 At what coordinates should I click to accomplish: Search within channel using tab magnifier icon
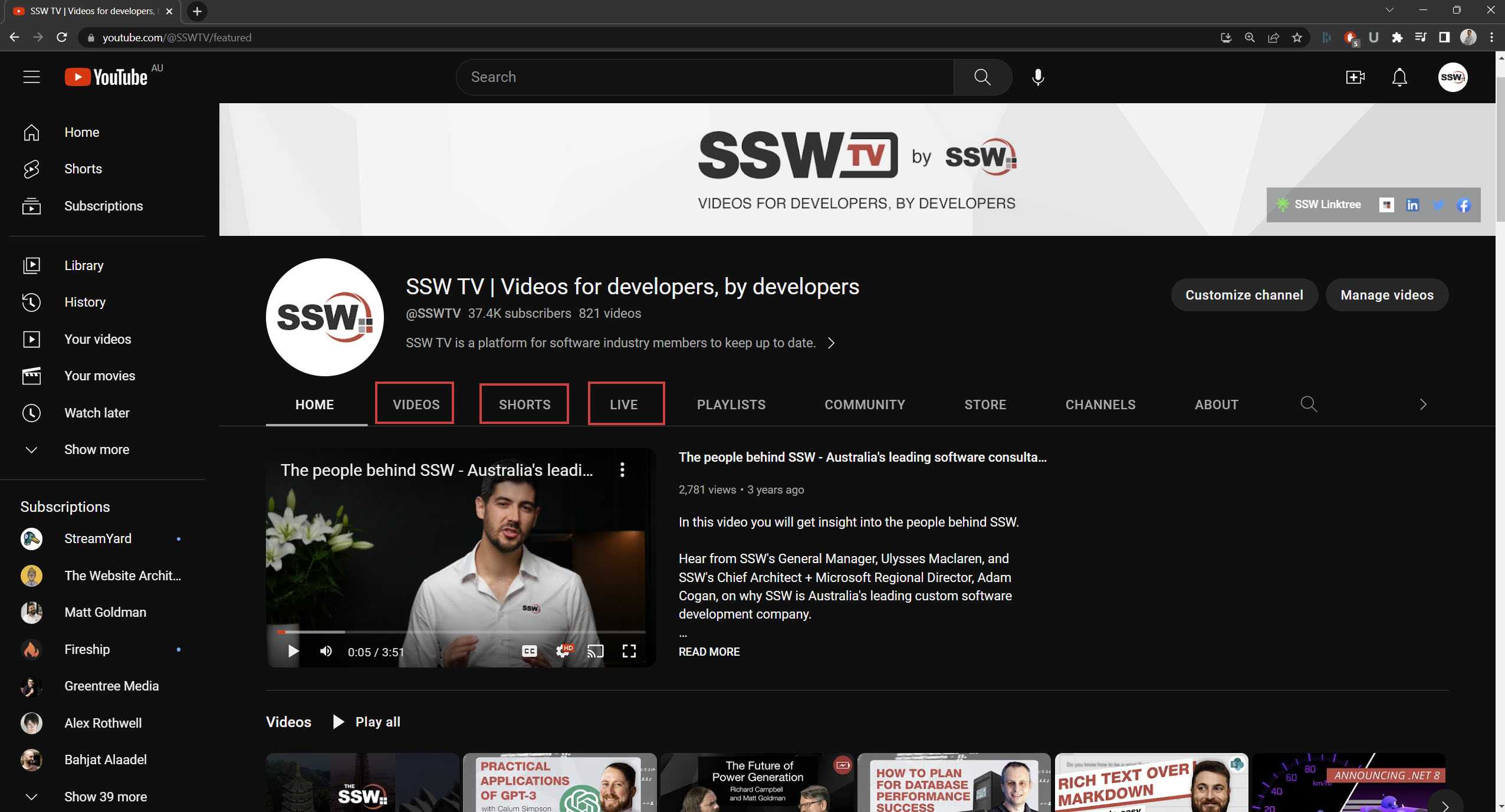[x=1309, y=405]
